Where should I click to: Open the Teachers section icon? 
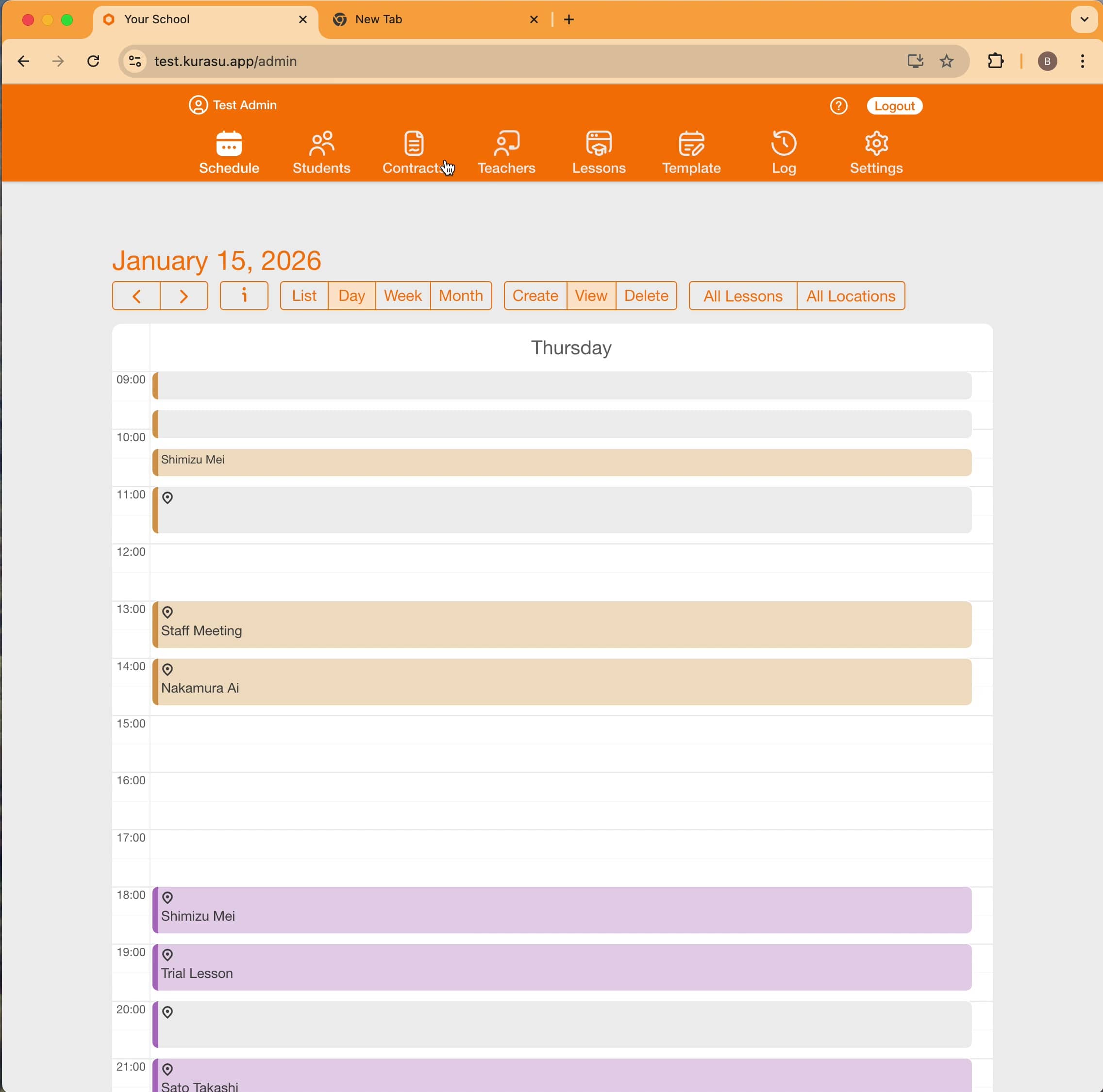click(x=506, y=144)
